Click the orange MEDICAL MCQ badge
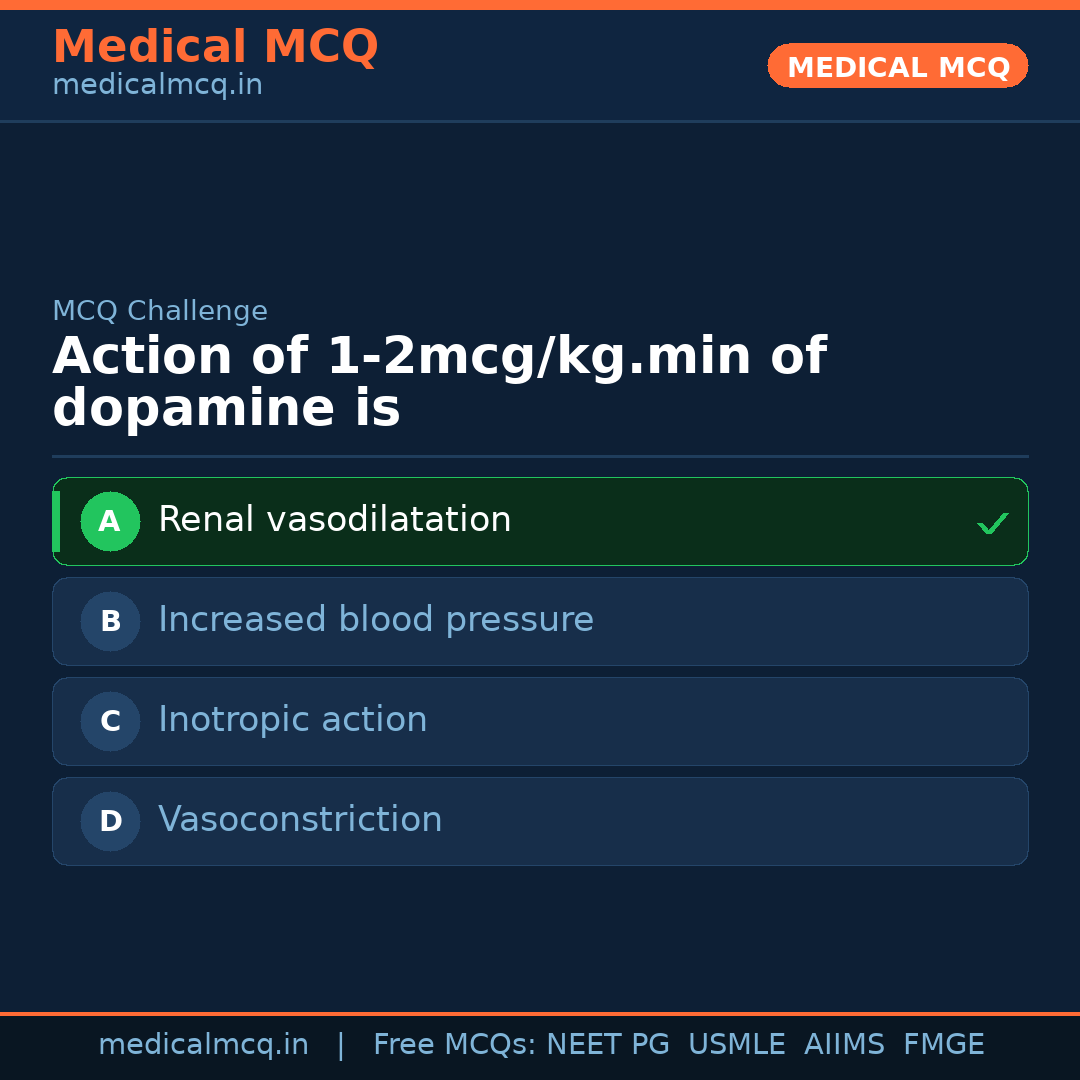The width and height of the screenshot is (1080, 1080). pos(897,66)
